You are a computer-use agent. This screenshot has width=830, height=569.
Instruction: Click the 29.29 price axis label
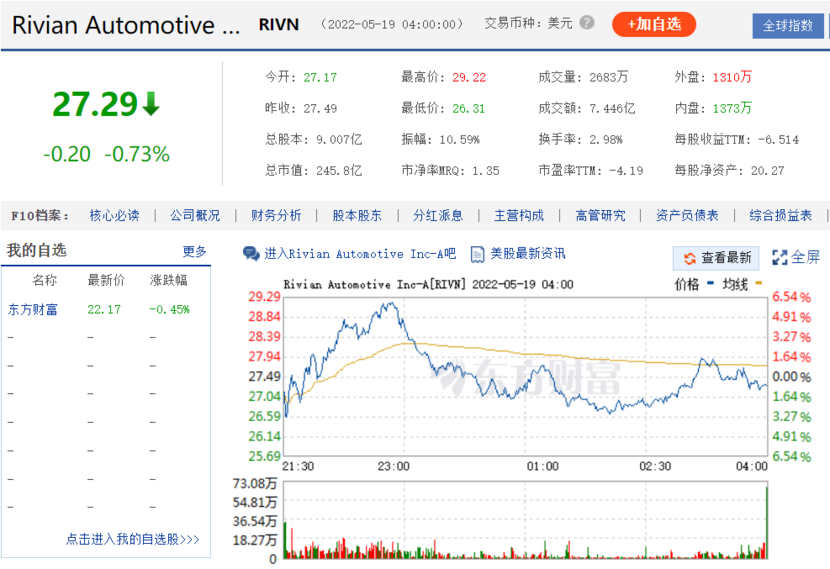[x=264, y=297]
